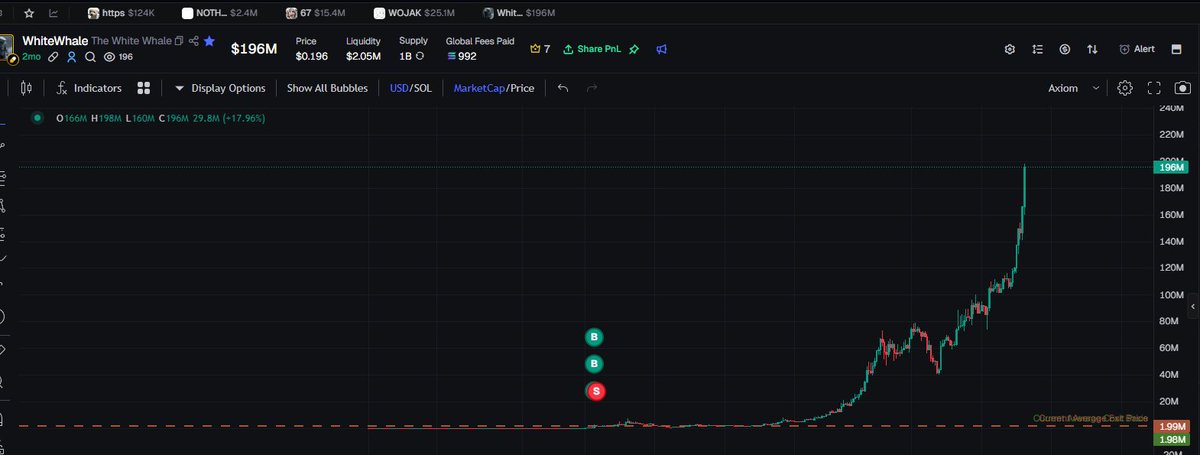Viewport: 1200px width, 455px height.
Task: Change the candlestick chart type
Action: pyautogui.click(x=26, y=88)
